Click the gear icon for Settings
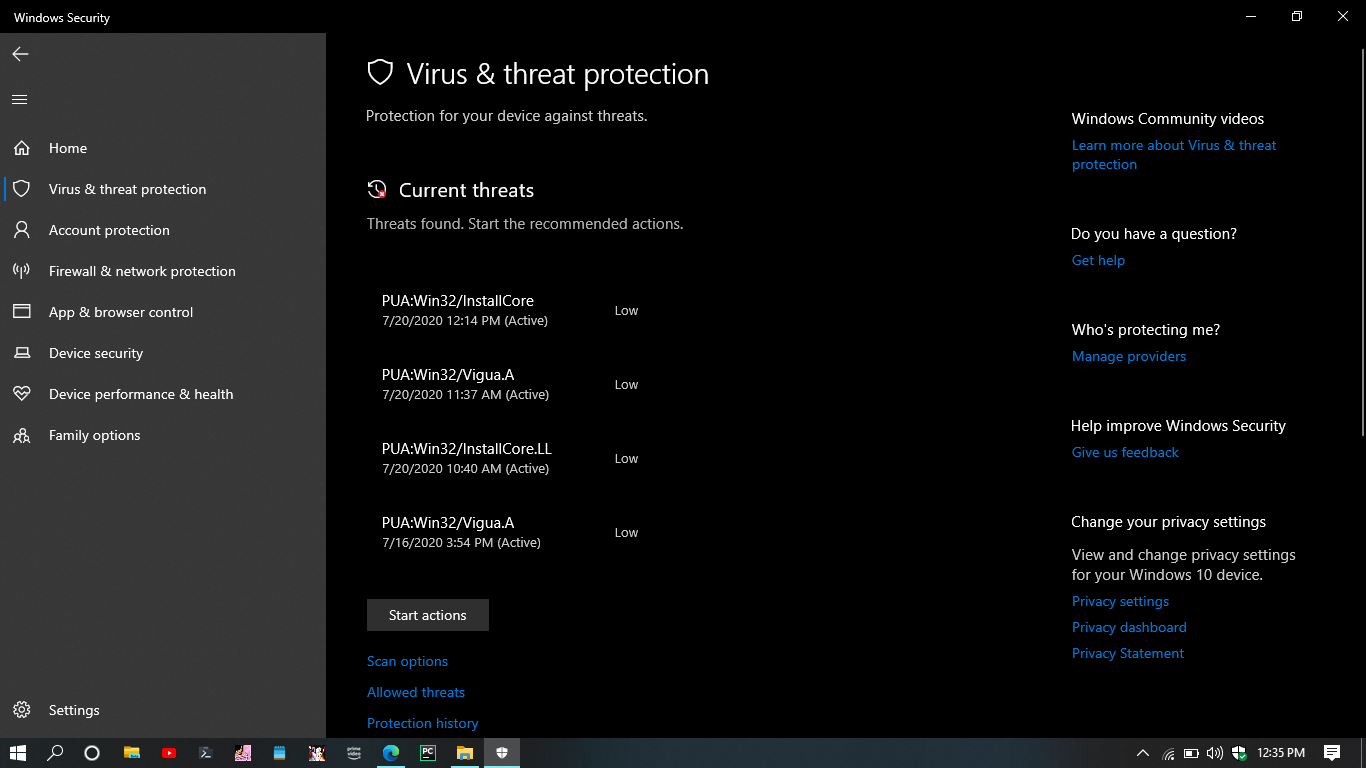The width and height of the screenshot is (1366, 768). click(x=21, y=710)
